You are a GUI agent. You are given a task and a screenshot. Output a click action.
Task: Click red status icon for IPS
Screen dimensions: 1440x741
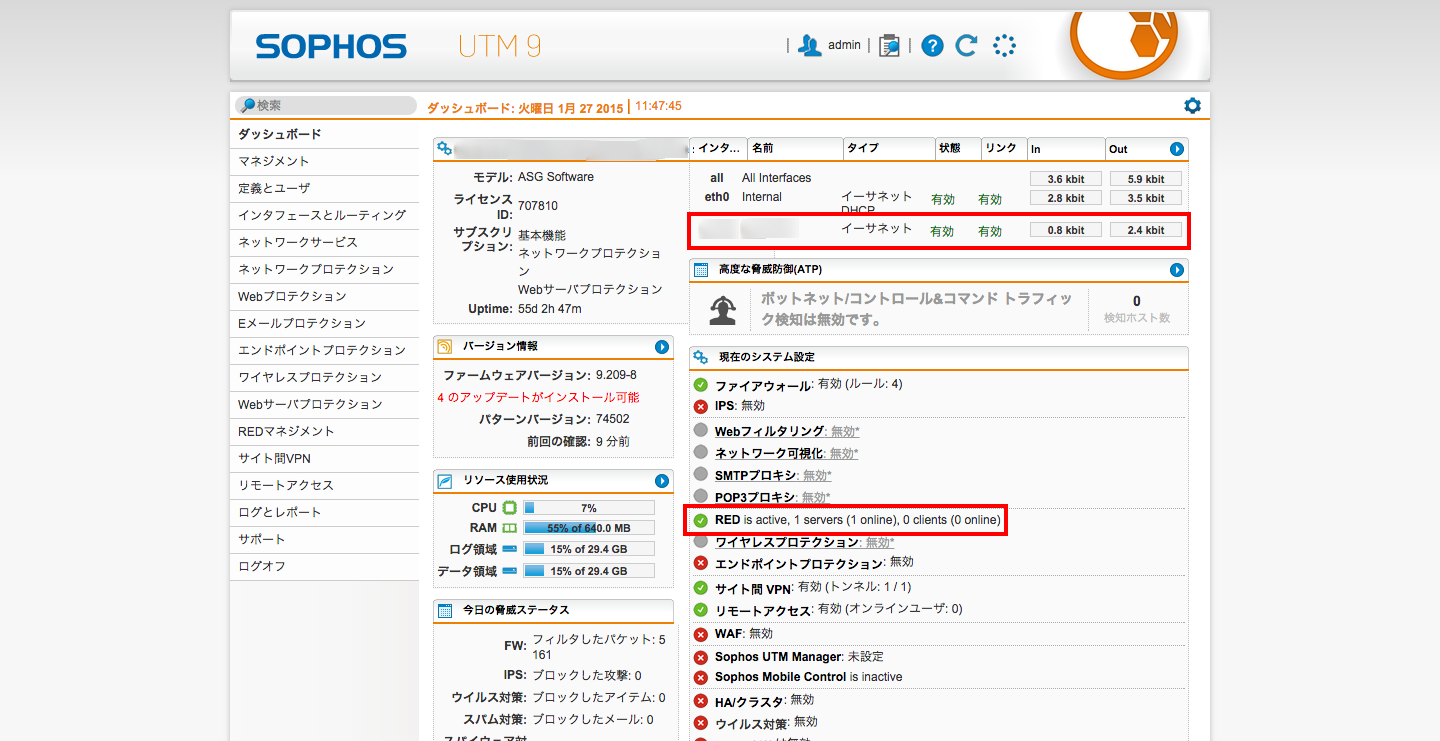click(x=701, y=406)
